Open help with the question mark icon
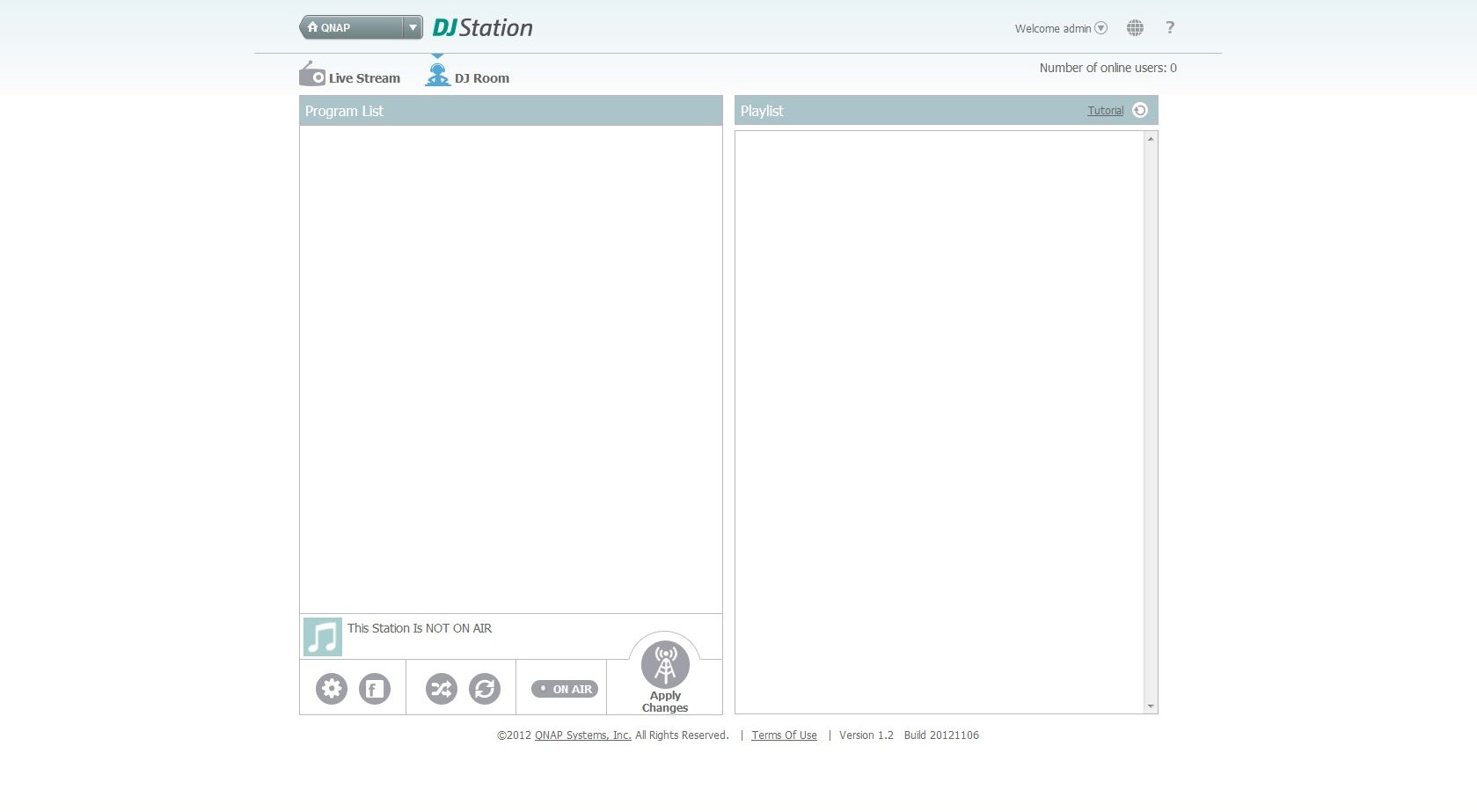This screenshot has height=812, width=1477. click(1170, 28)
